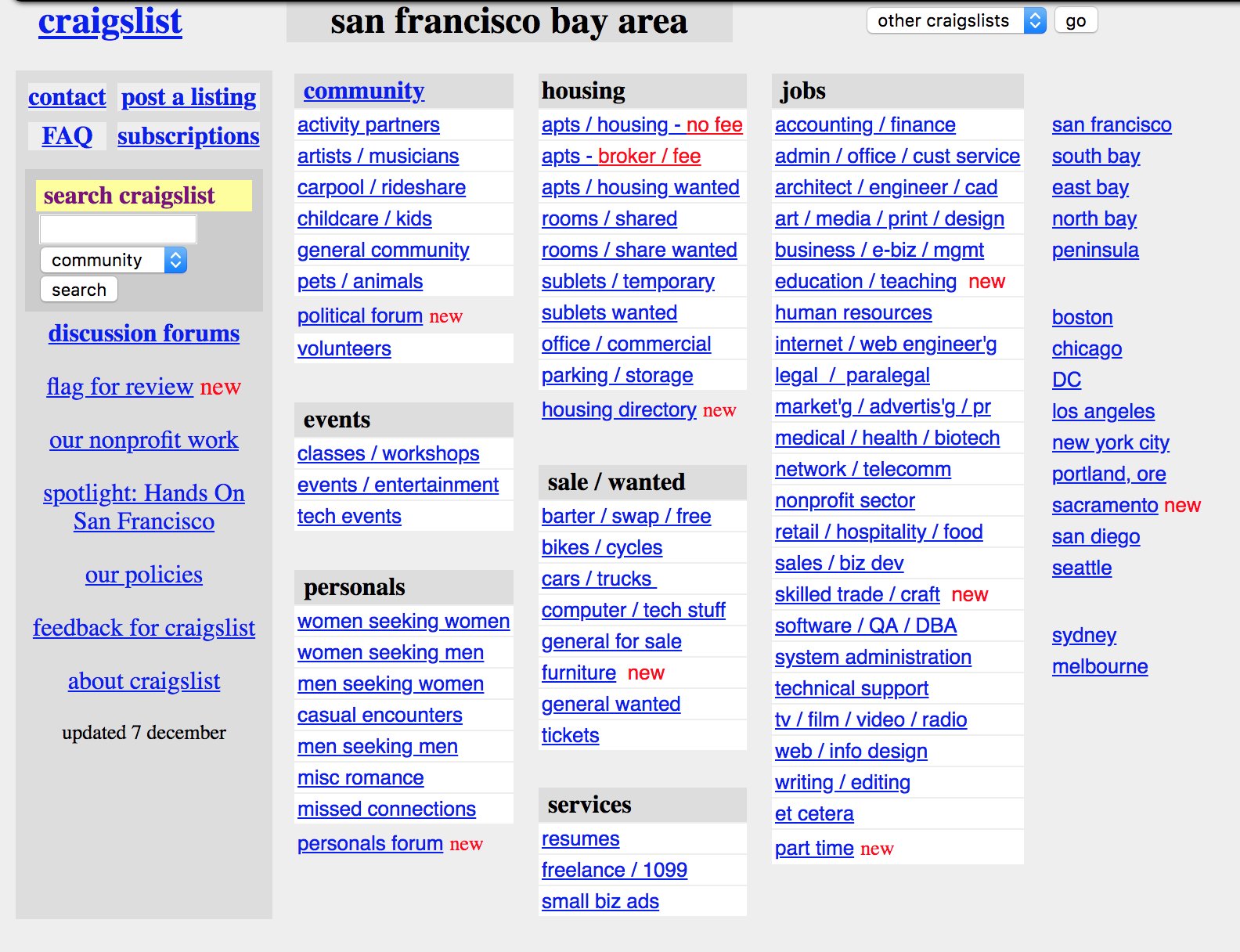The height and width of the screenshot is (952, 1240).
Task: Open cars / trucks listings
Action: pyautogui.click(x=599, y=579)
